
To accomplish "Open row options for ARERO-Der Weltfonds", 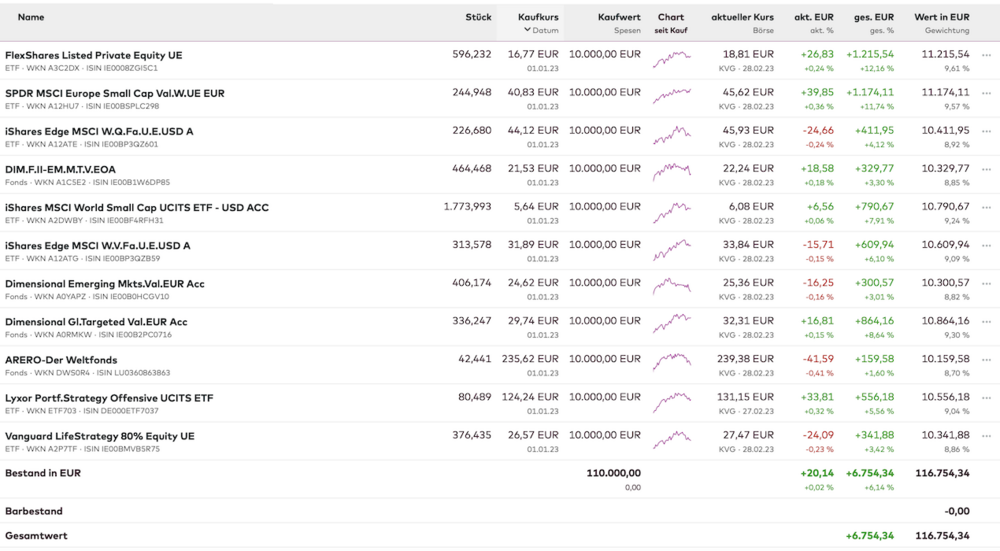I will [x=987, y=360].
